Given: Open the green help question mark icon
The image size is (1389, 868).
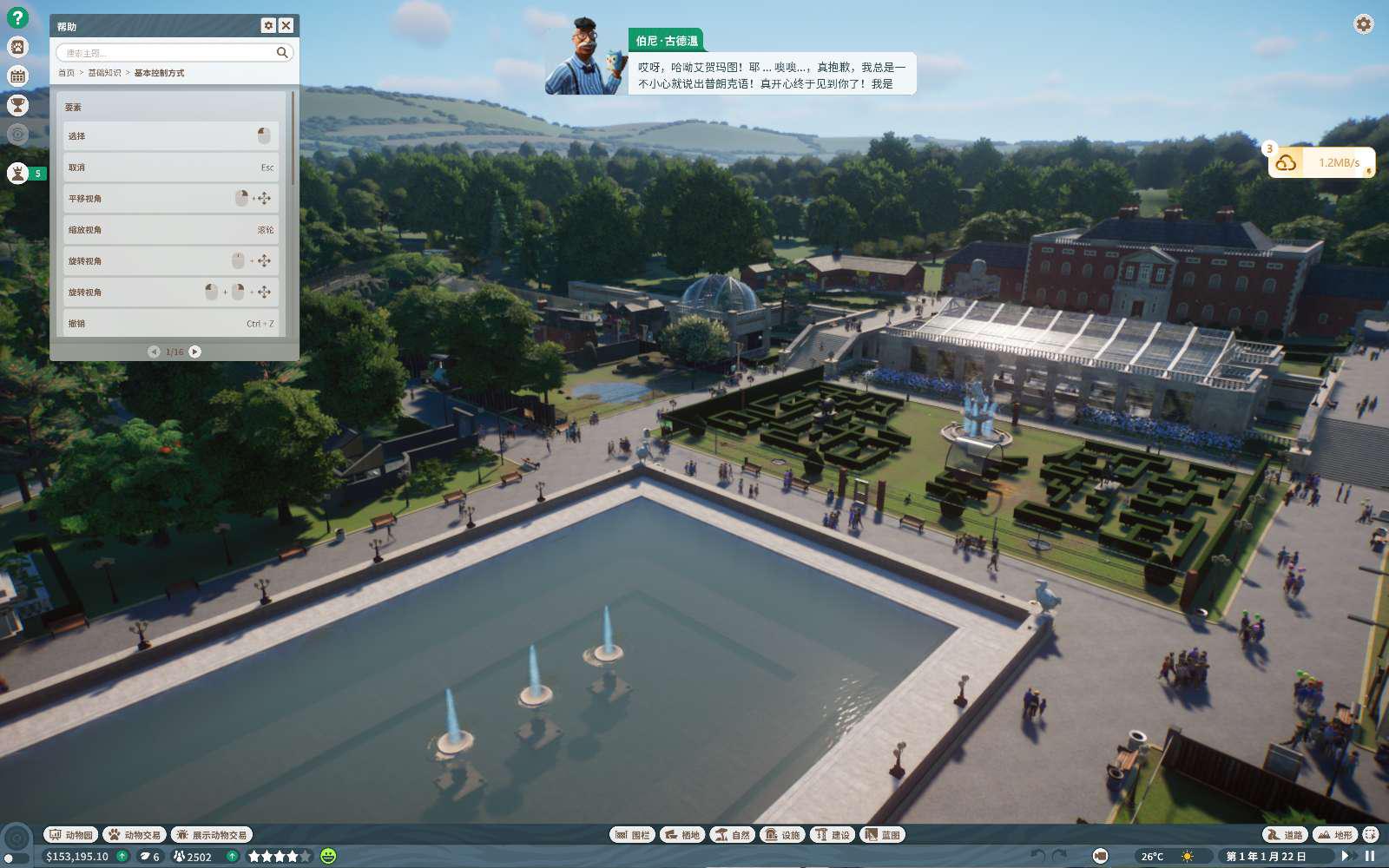Looking at the screenshot, I should [x=17, y=17].
